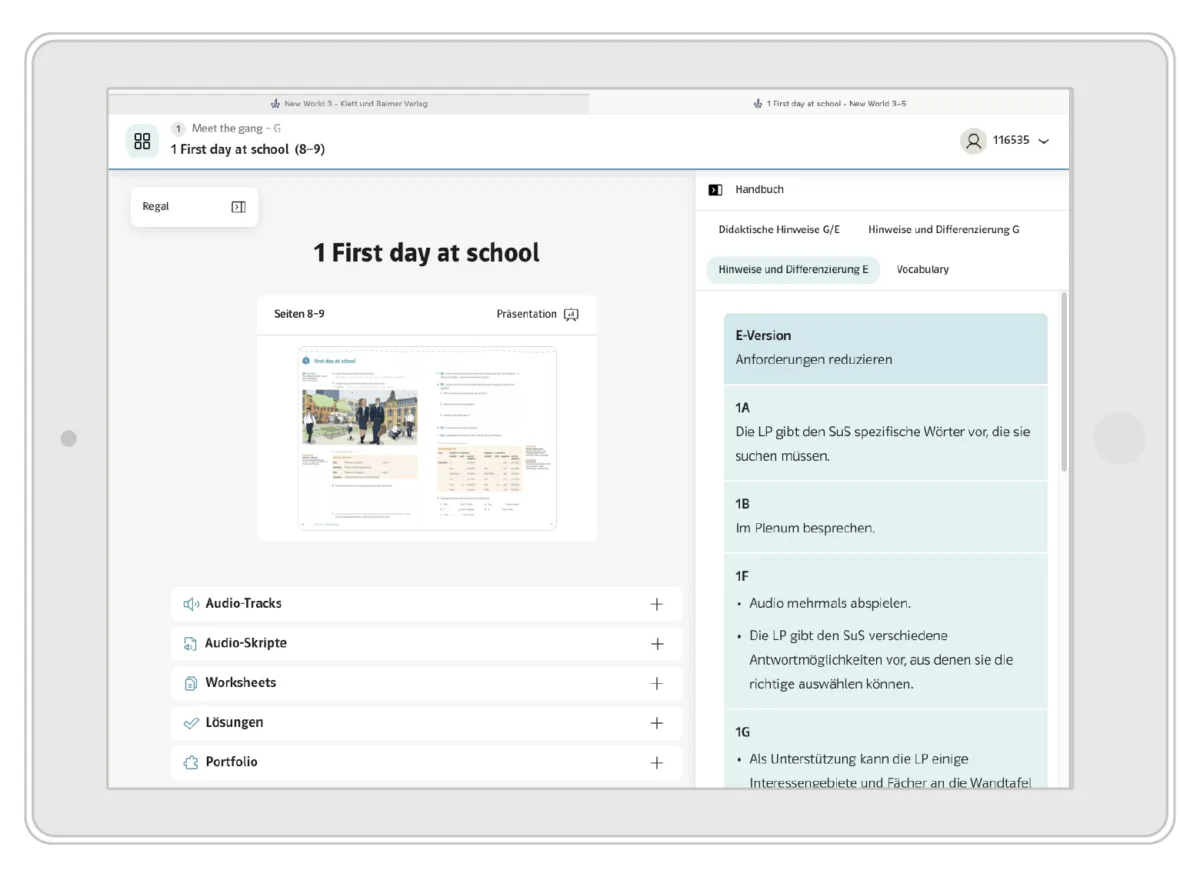Image resolution: width=1200 pixels, height=877 pixels.
Task: Click the Lösungen checkmark icon
Action: [x=191, y=723]
